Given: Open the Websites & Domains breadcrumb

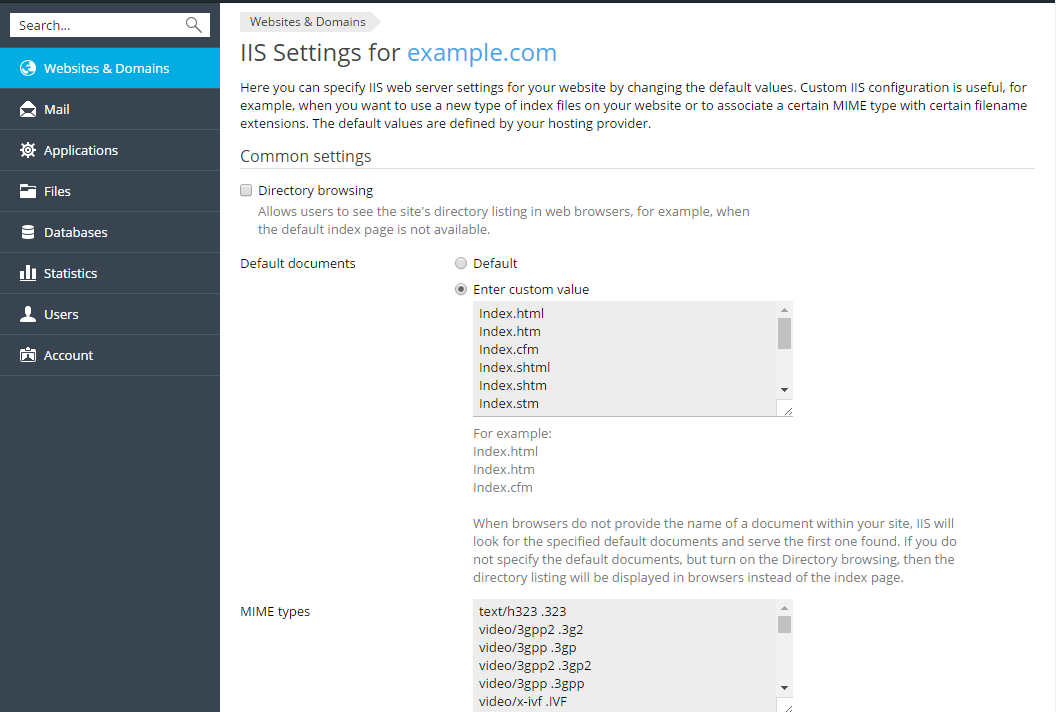Looking at the screenshot, I should [x=307, y=22].
